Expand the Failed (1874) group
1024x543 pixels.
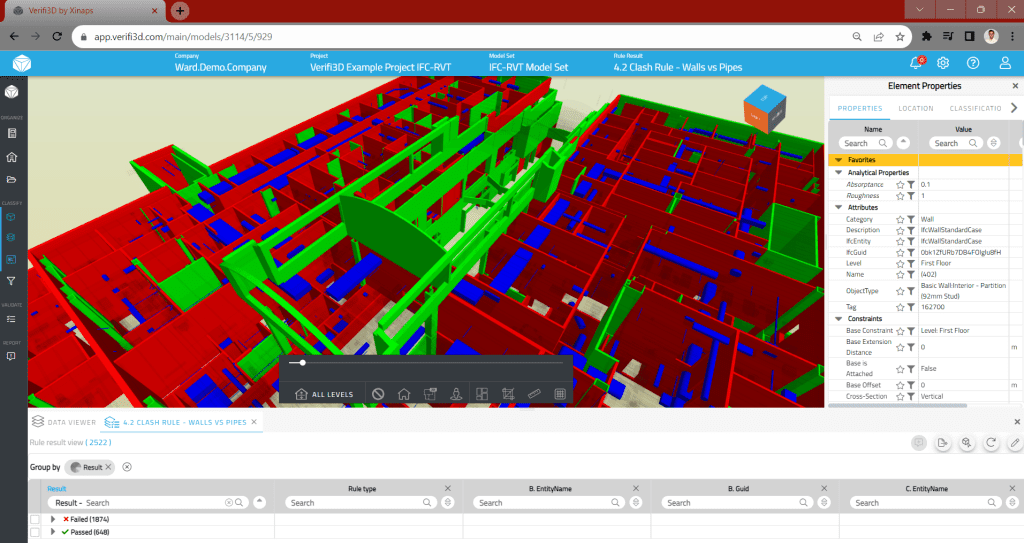53,519
